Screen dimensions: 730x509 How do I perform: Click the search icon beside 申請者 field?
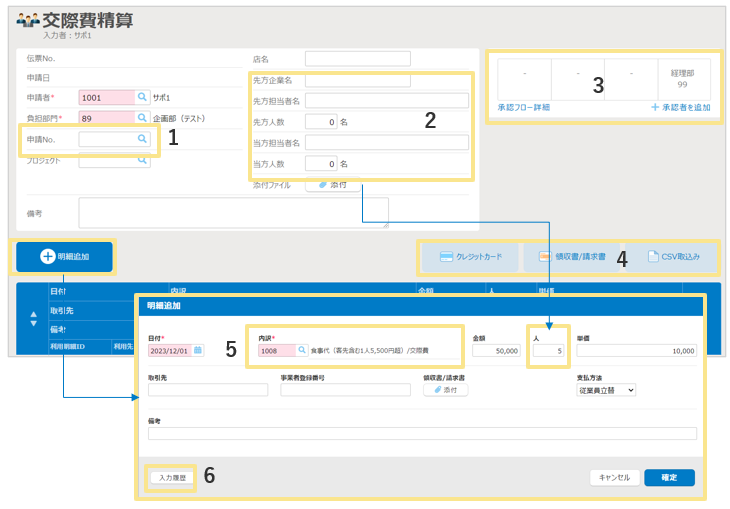[142, 98]
